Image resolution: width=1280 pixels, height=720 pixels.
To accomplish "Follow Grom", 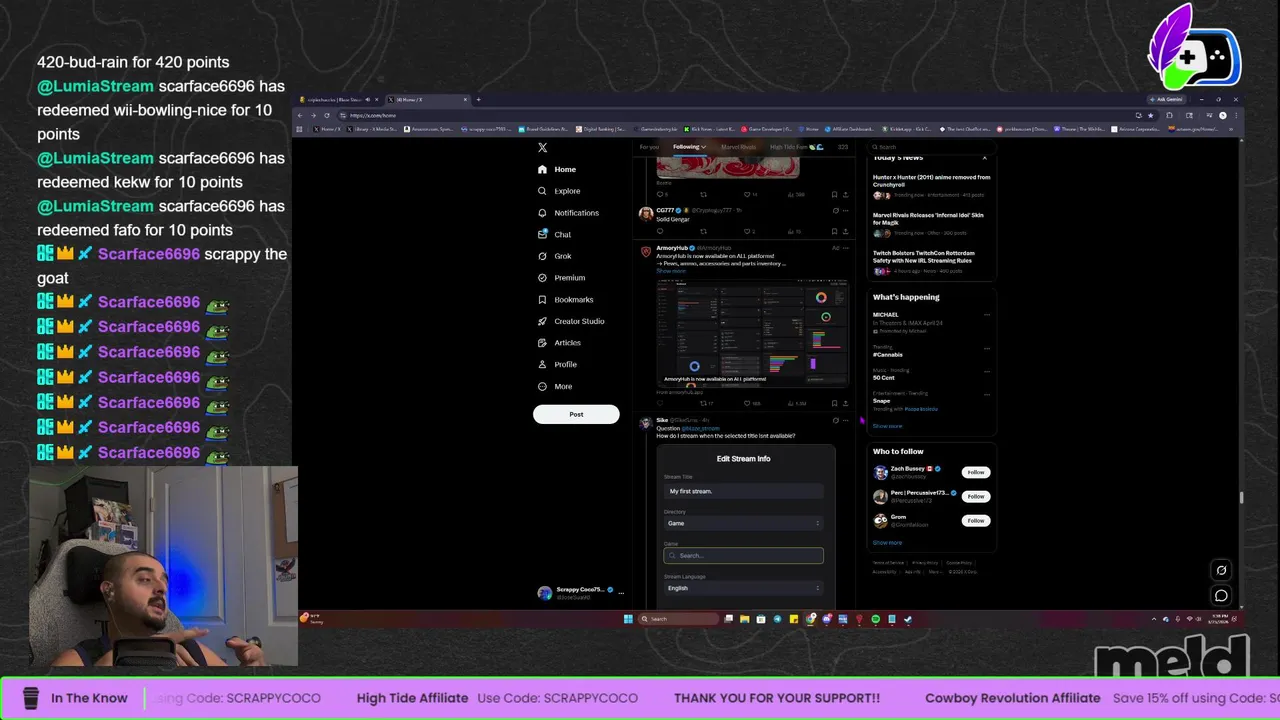I will pyautogui.click(x=975, y=520).
